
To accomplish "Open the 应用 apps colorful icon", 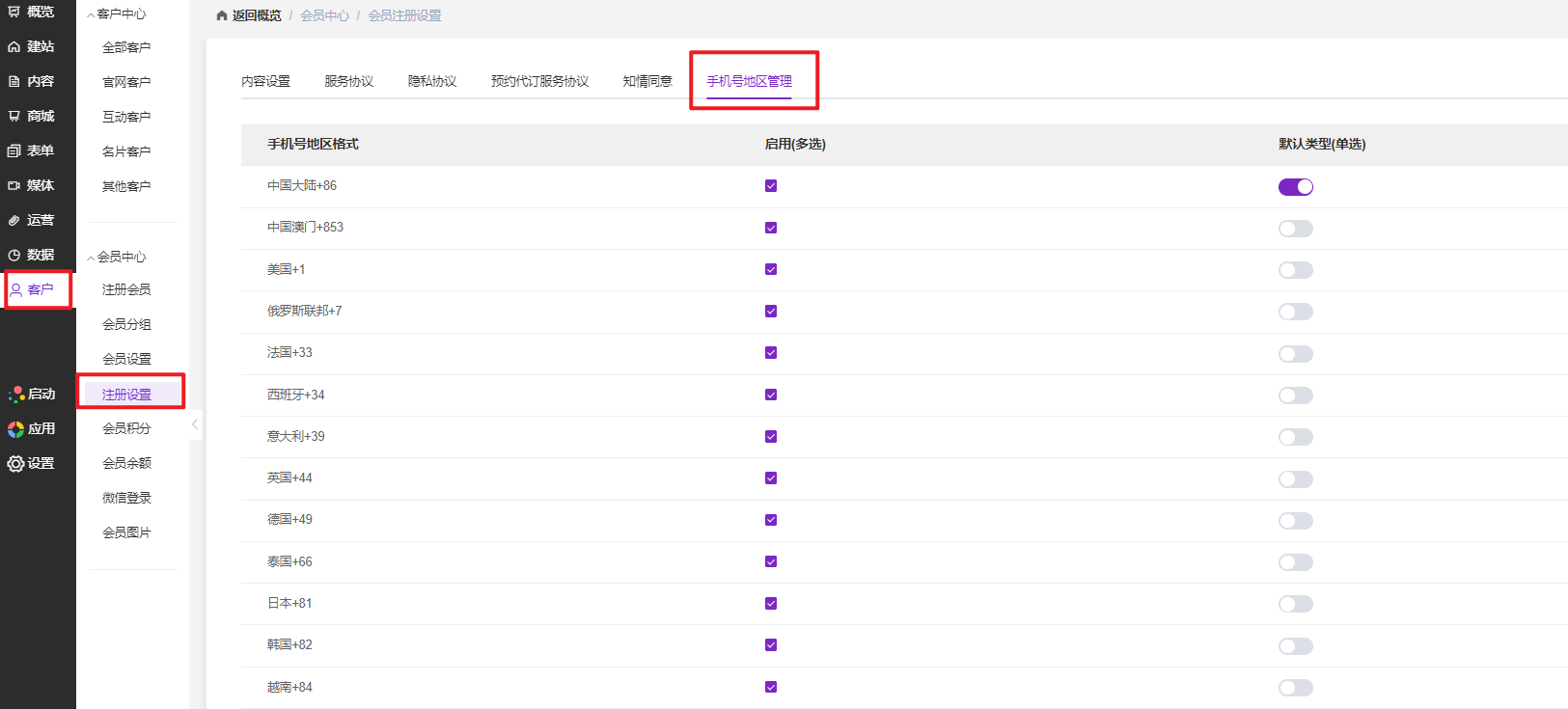I will click(16, 428).
